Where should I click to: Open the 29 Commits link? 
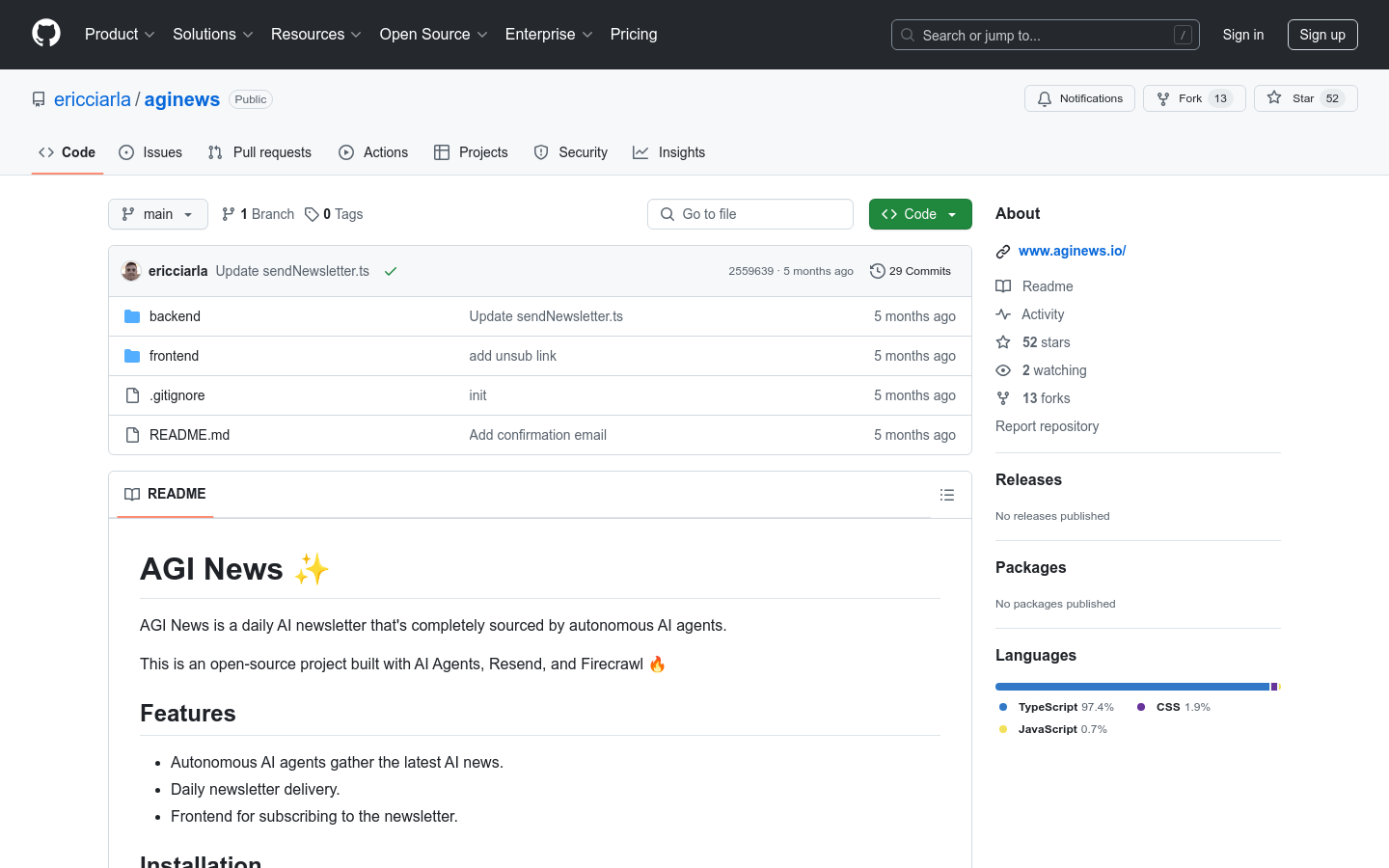point(911,271)
